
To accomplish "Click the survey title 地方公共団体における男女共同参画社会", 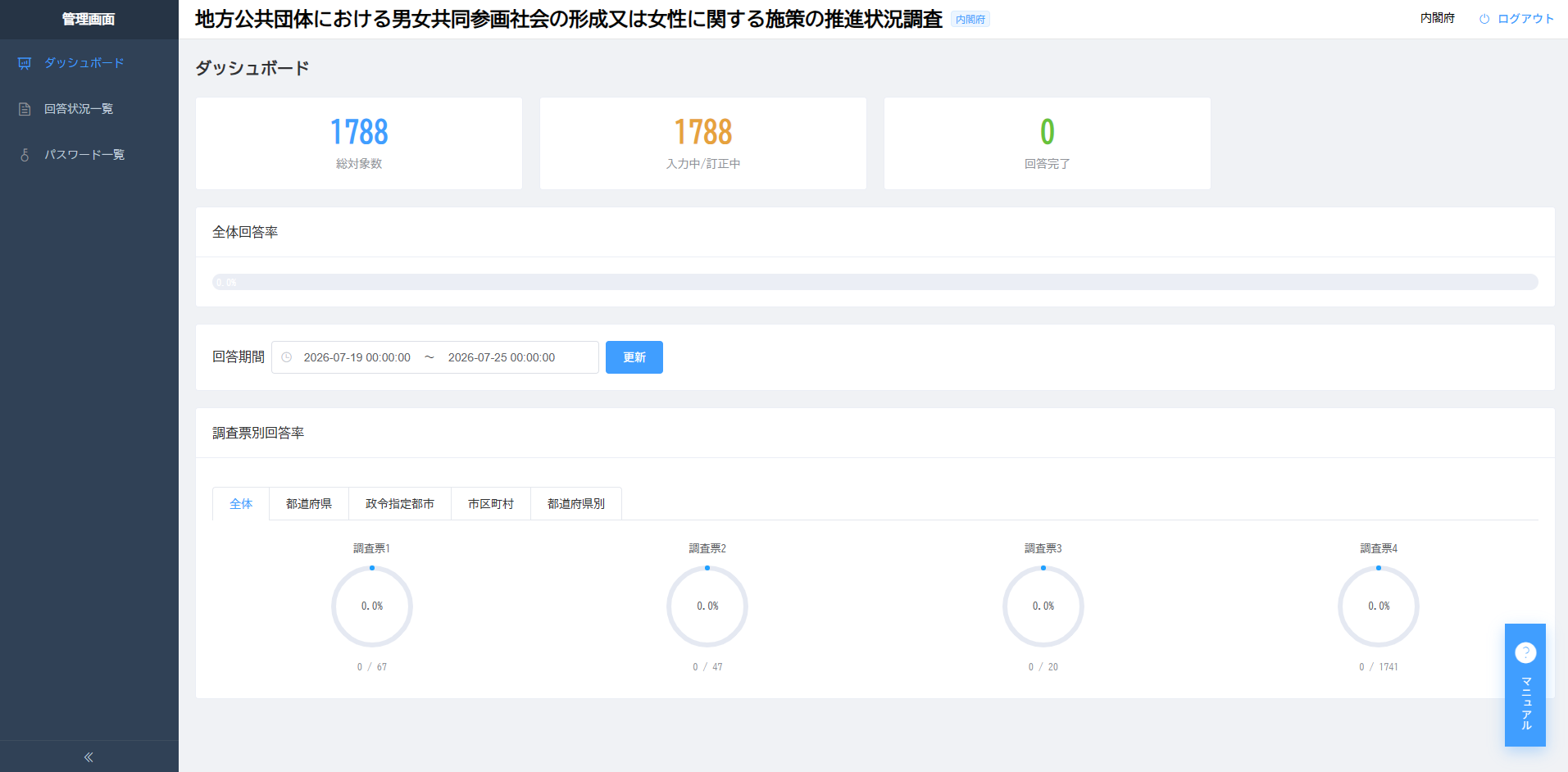I will pyautogui.click(x=569, y=19).
